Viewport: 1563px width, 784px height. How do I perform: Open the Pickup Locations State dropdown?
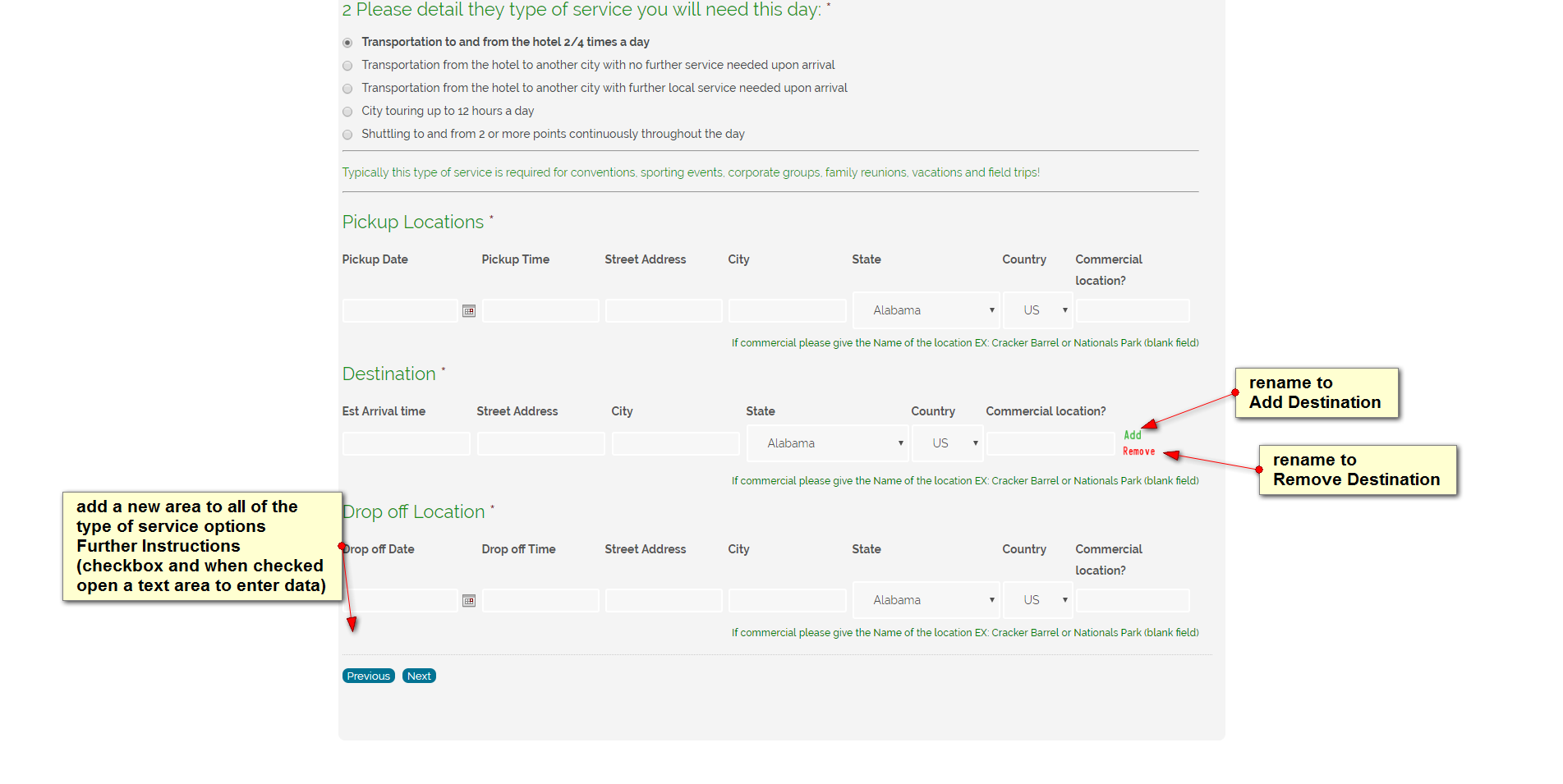click(x=926, y=310)
